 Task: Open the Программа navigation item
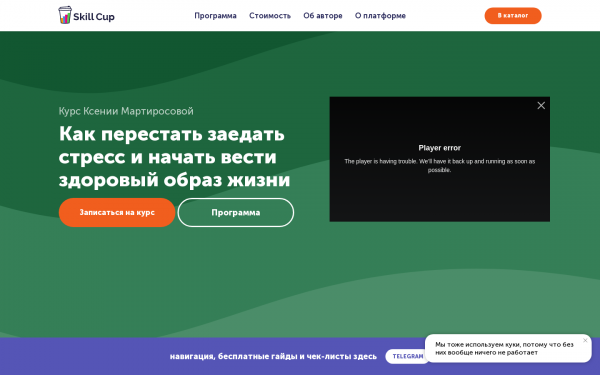[215, 16]
